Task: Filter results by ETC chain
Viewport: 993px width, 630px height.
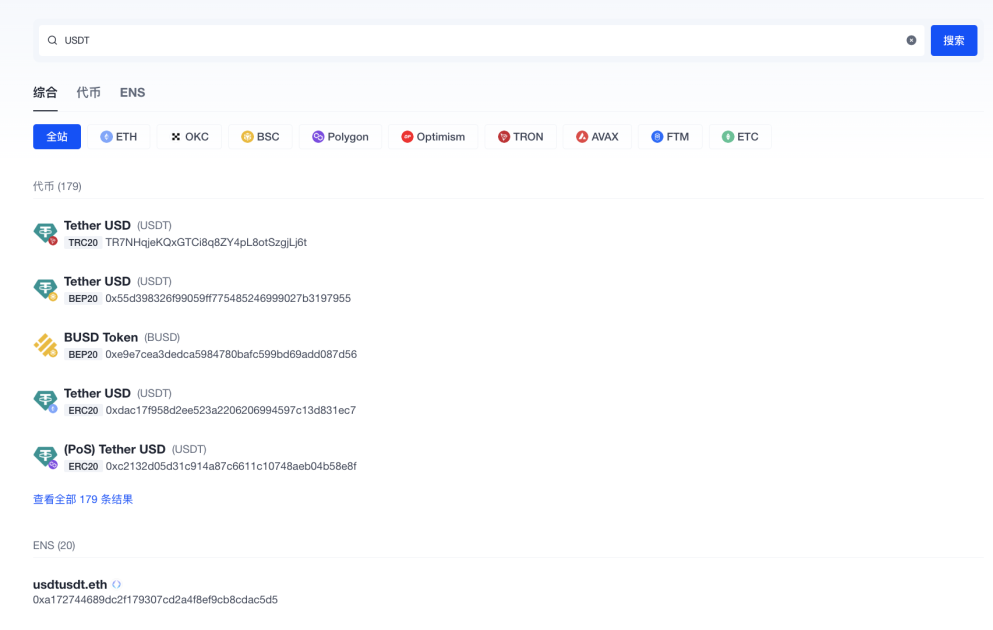Action: click(740, 137)
